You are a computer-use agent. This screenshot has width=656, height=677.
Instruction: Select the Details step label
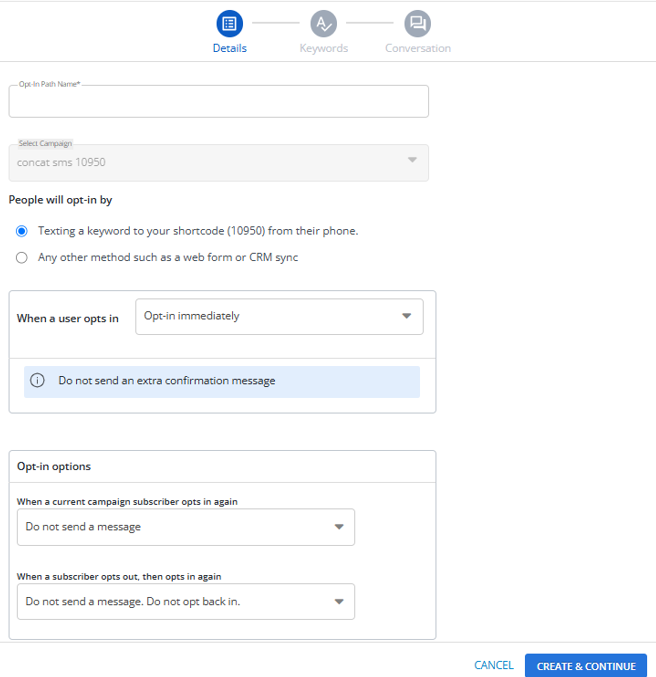coord(230,48)
